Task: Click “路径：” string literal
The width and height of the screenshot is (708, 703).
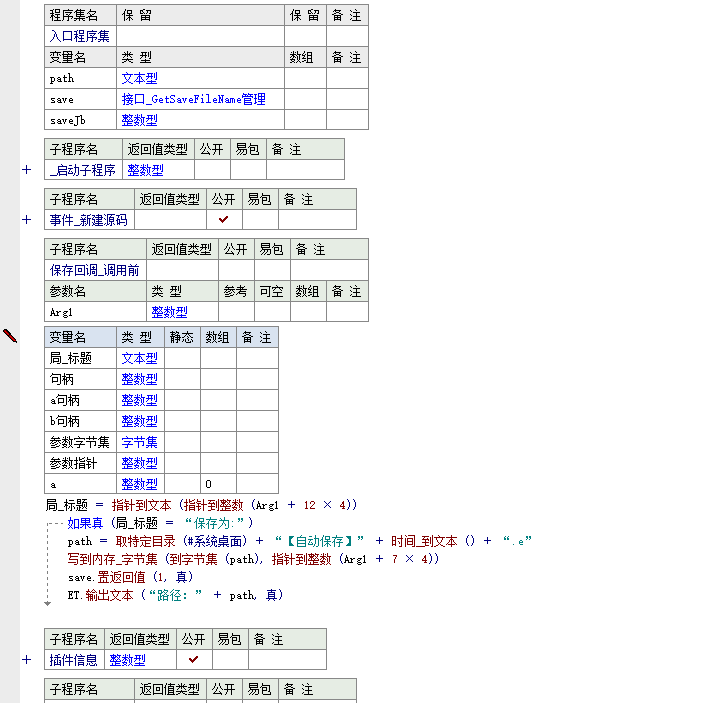Action: [x=175, y=595]
